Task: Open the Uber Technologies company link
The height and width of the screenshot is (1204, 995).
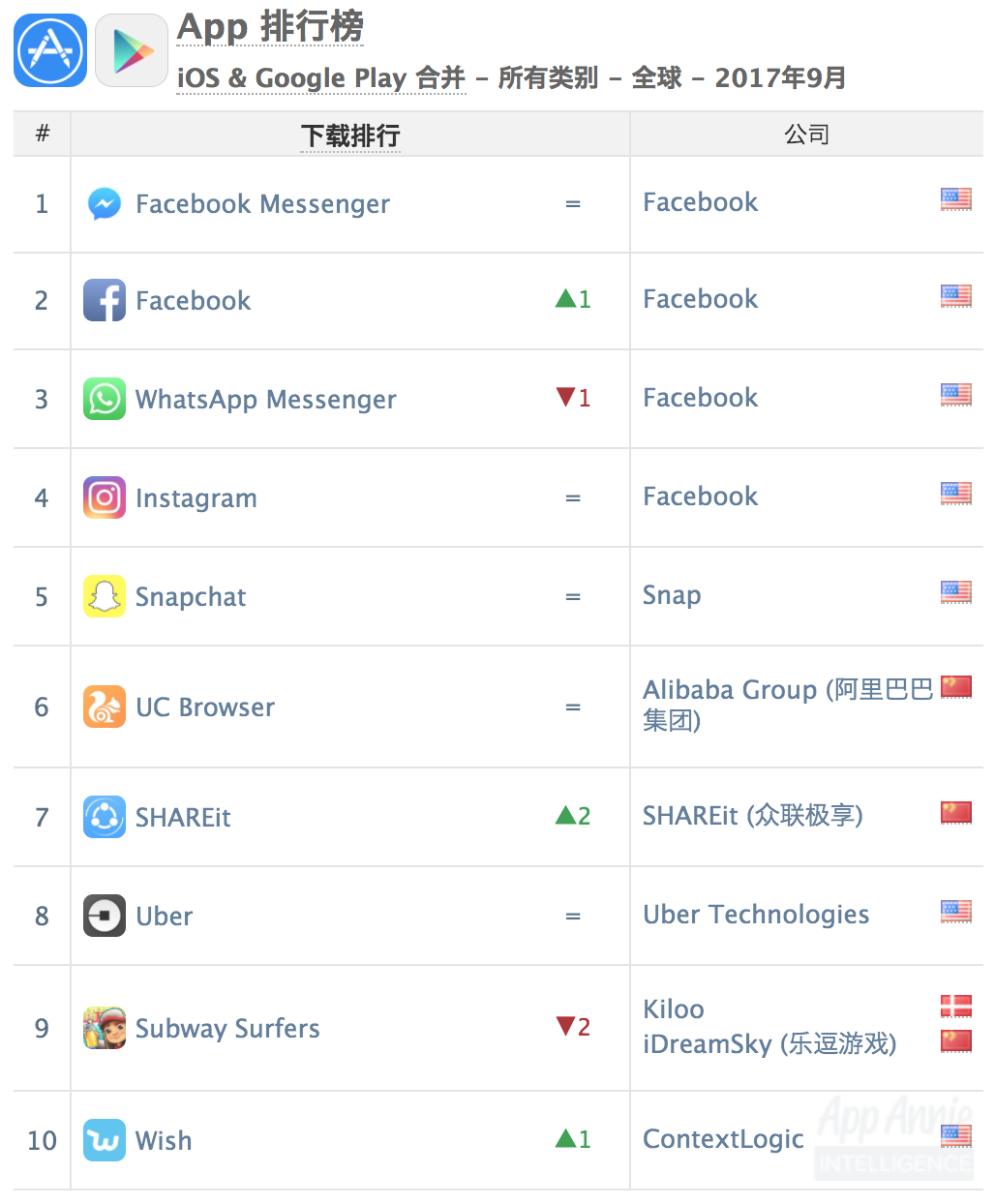Action: [756, 915]
